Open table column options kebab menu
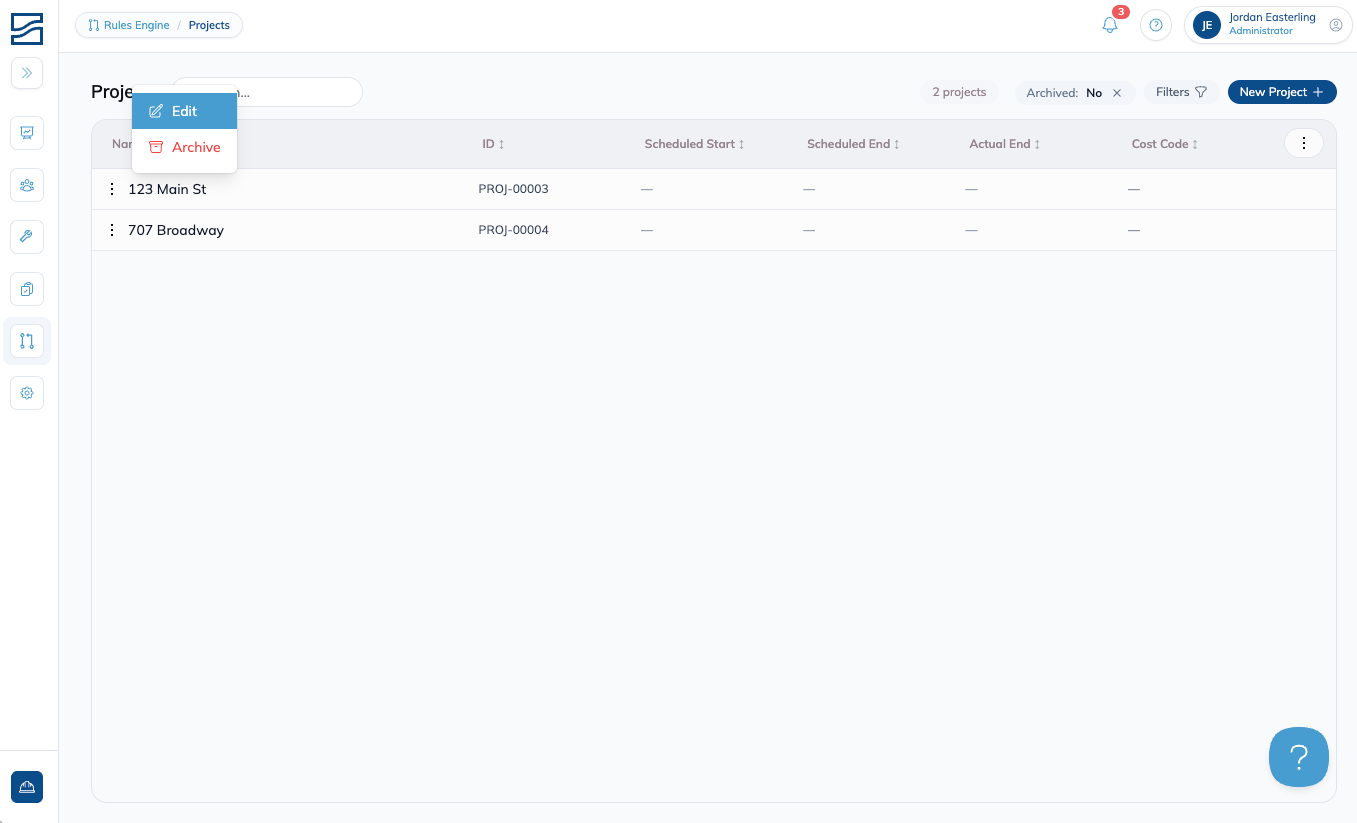Screen dimensions: 1357x823 coord(1303,144)
